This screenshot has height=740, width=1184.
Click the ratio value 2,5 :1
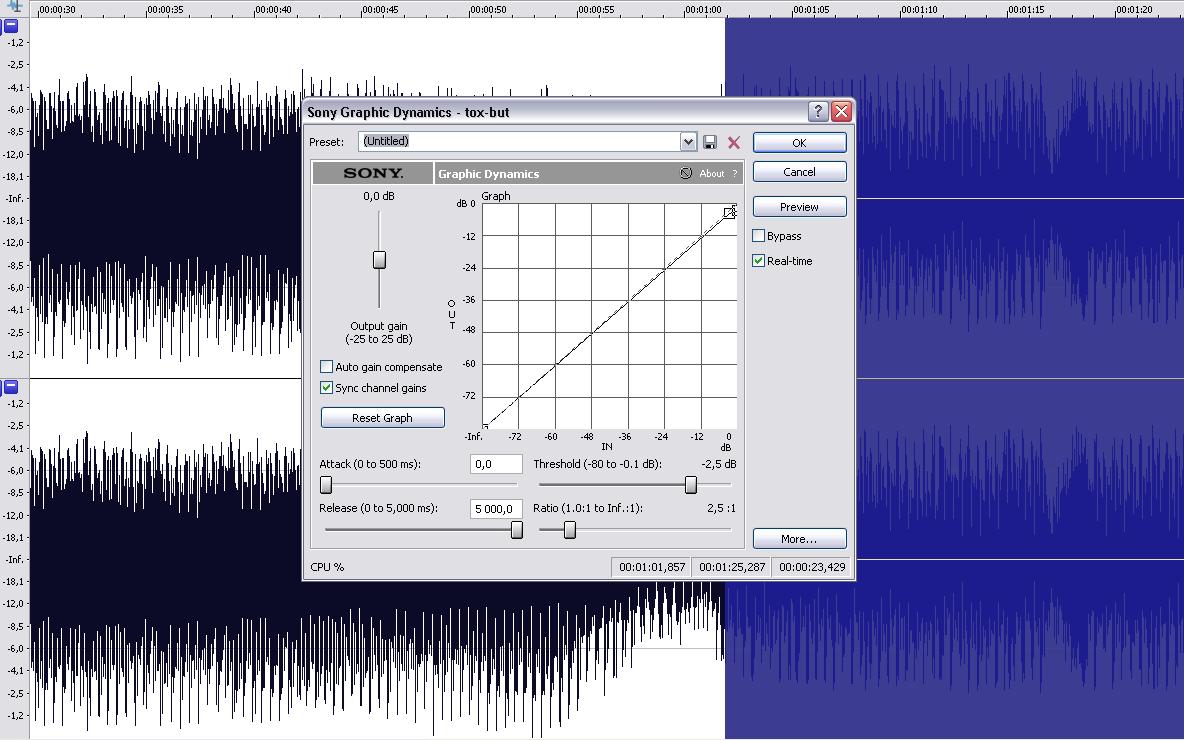tap(721, 508)
